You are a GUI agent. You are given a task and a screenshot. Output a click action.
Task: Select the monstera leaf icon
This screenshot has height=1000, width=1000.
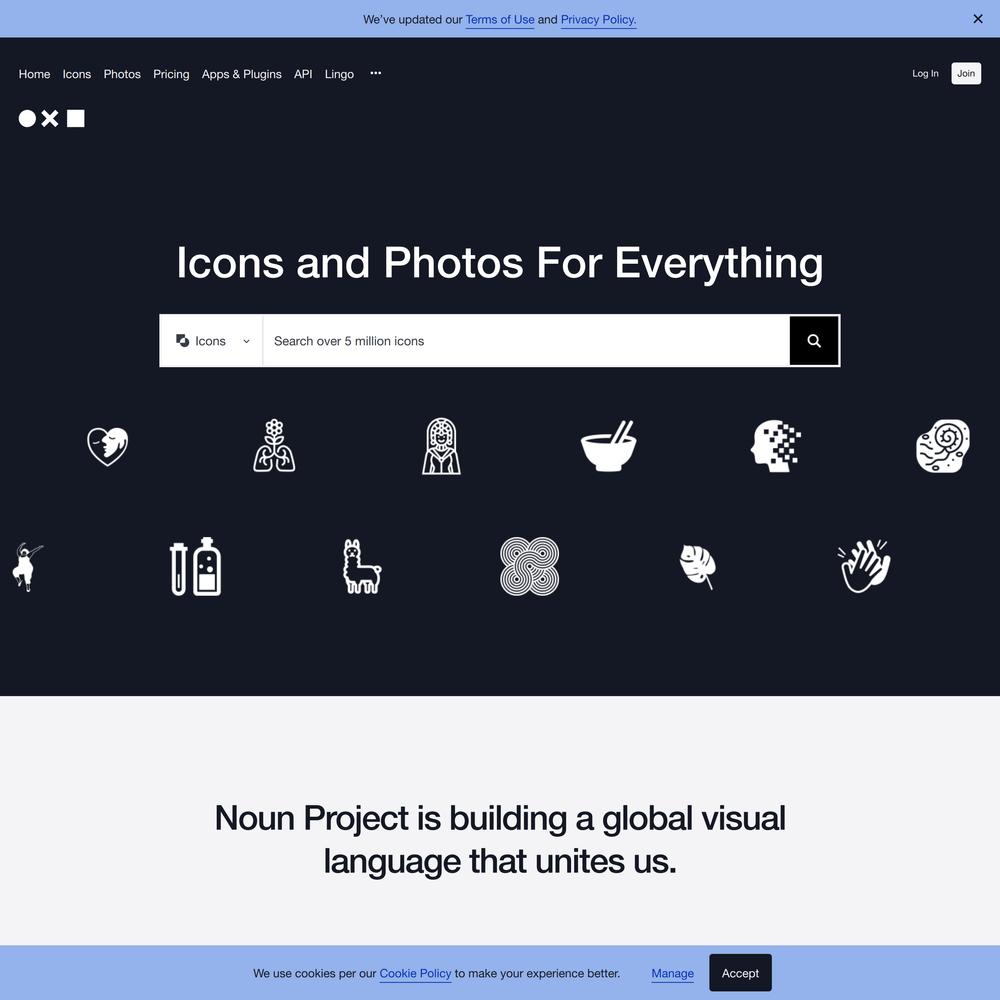[697, 567]
